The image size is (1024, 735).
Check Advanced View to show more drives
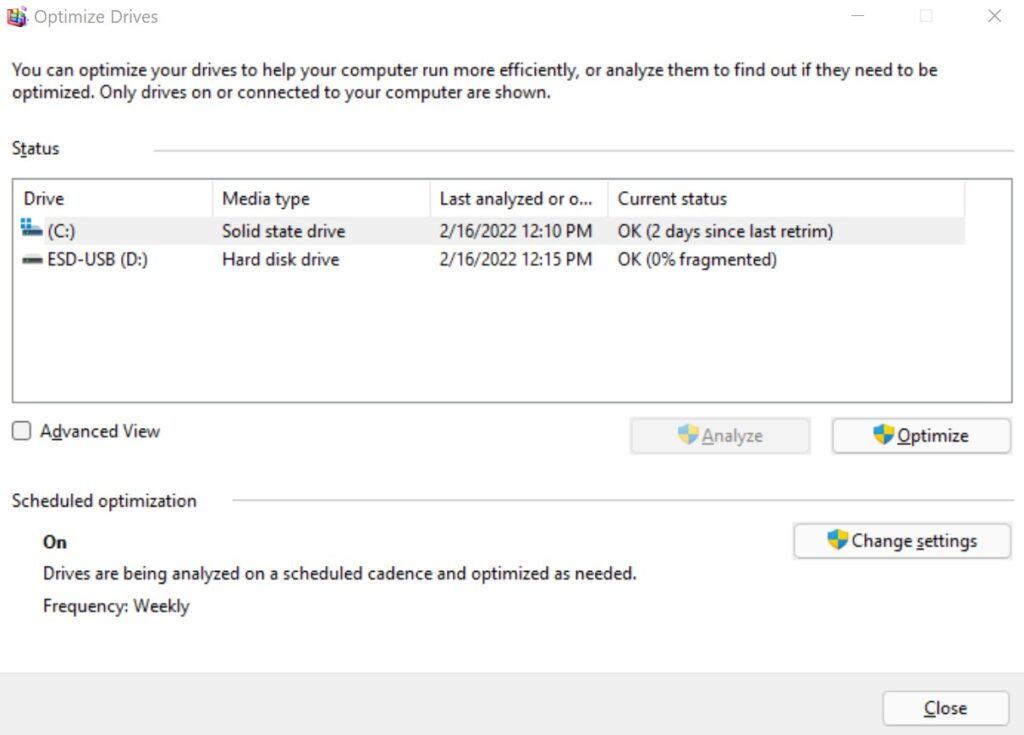coord(20,430)
